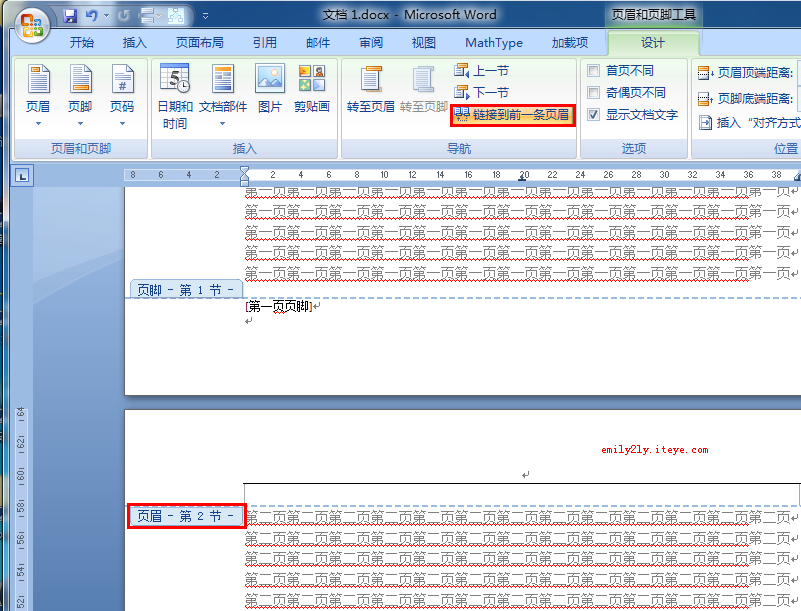Click the 页眉顶端距离 icon
This screenshot has width=801, height=611.
pyautogui.click(x=706, y=73)
